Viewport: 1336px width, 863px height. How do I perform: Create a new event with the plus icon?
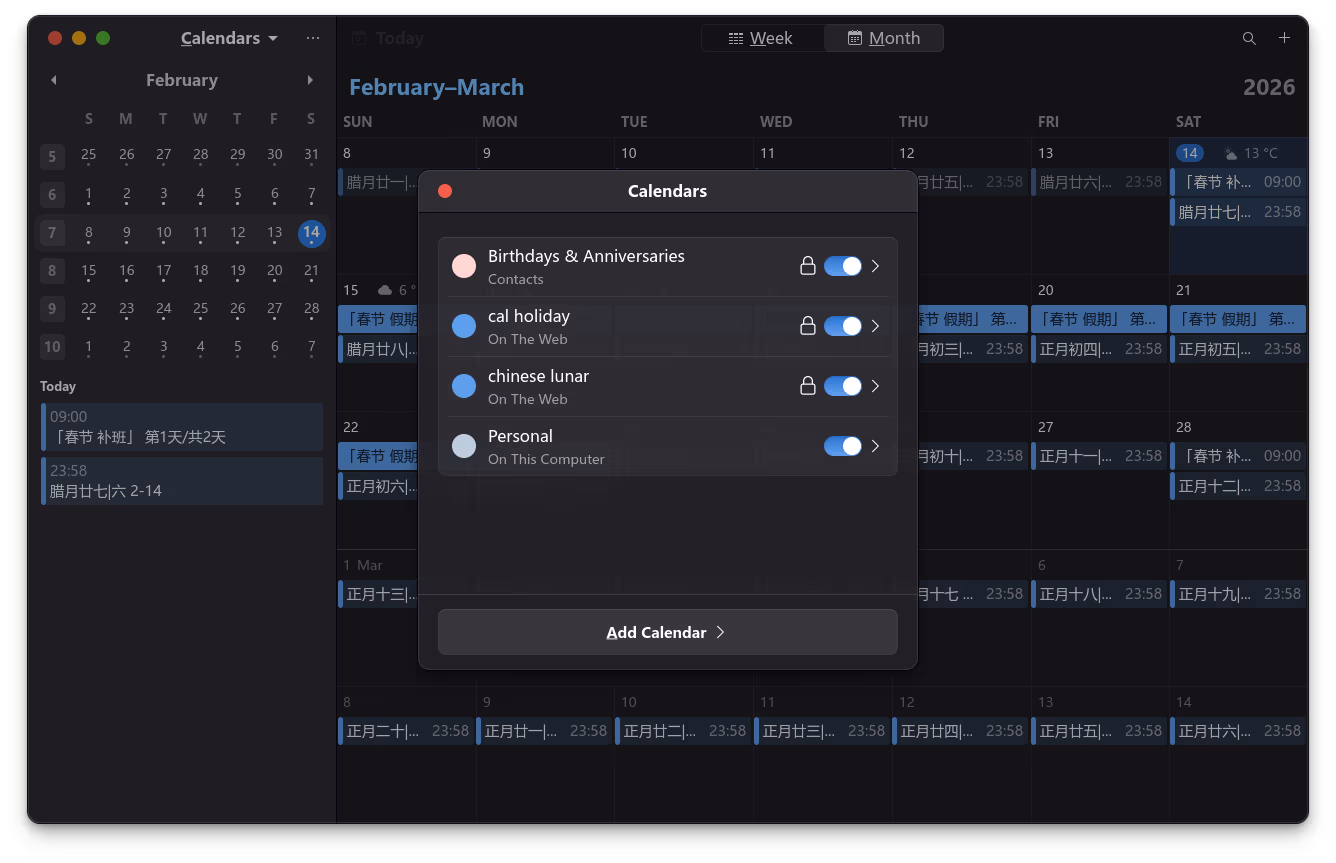(x=1284, y=38)
